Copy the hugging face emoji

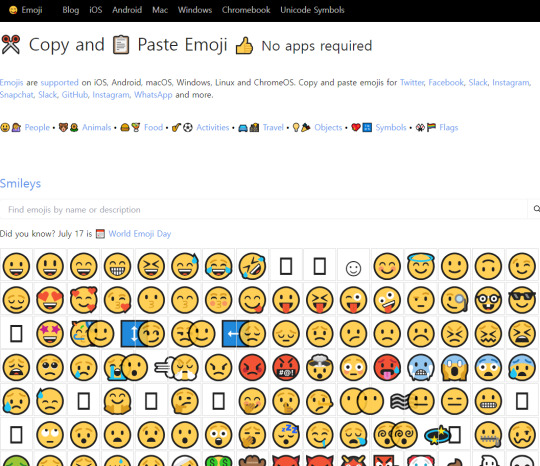click(117, 401)
